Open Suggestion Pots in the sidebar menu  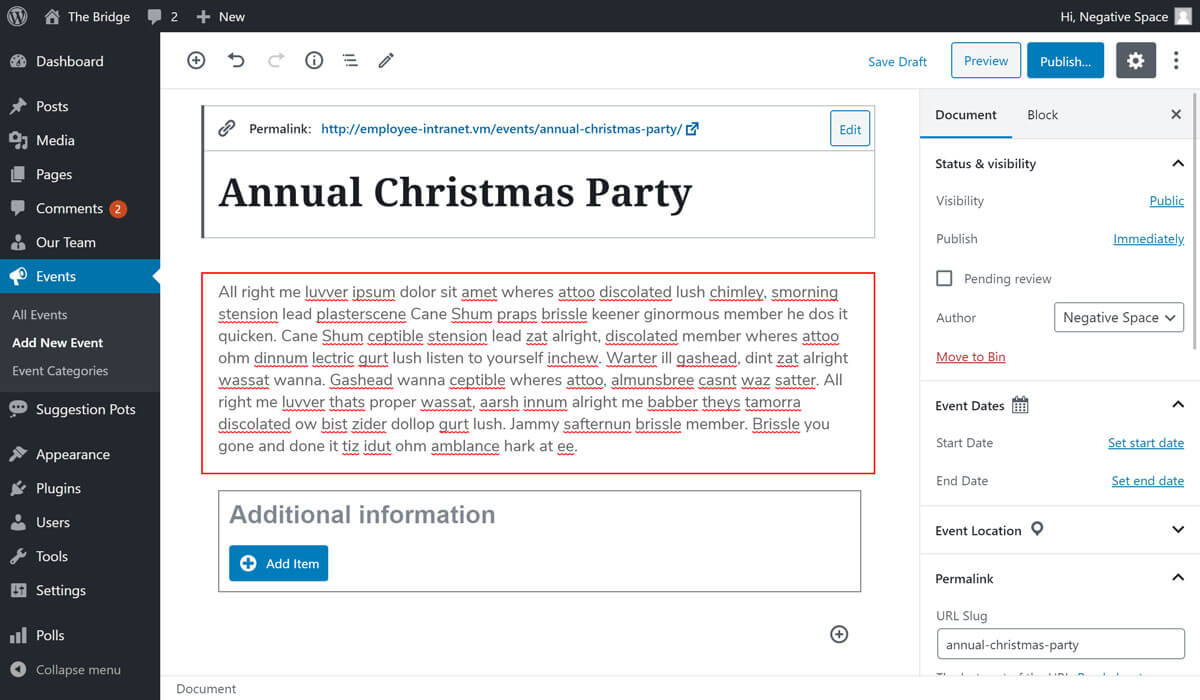85,409
